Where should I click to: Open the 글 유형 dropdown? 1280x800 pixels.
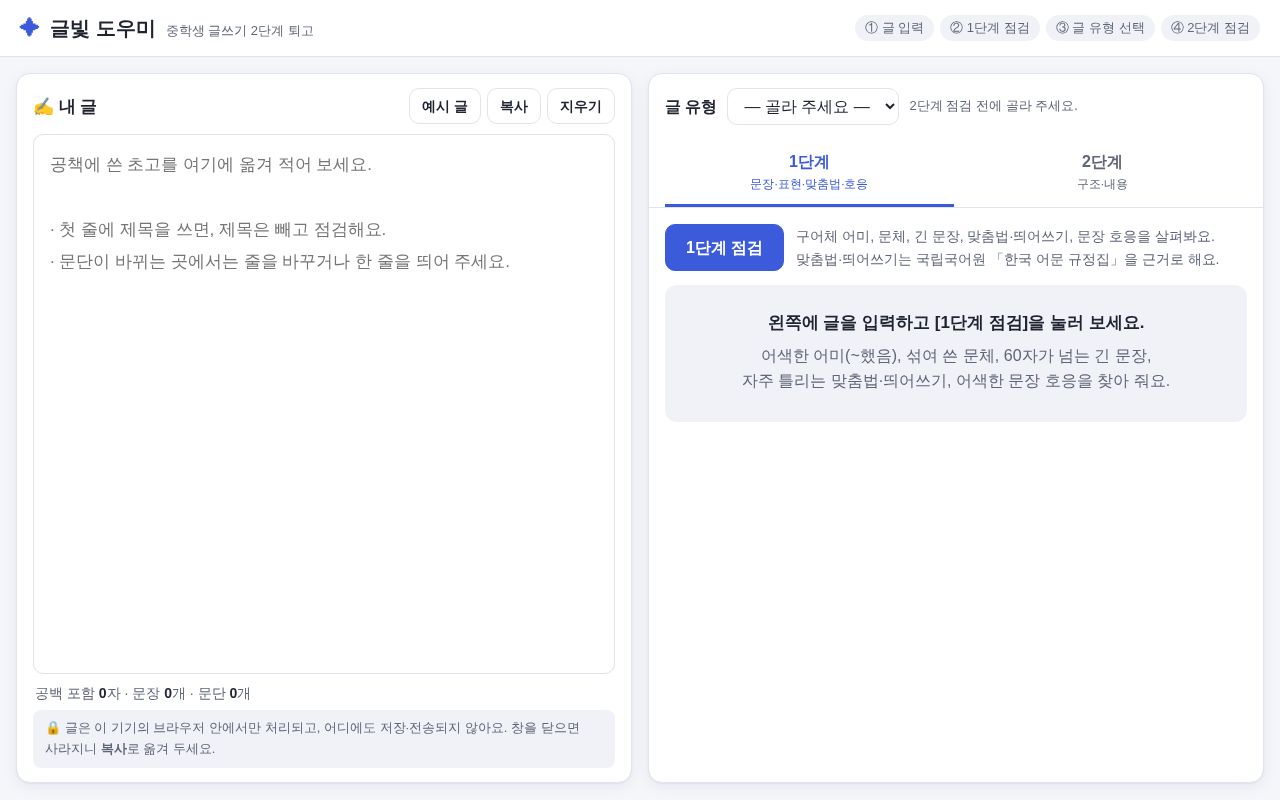813,106
